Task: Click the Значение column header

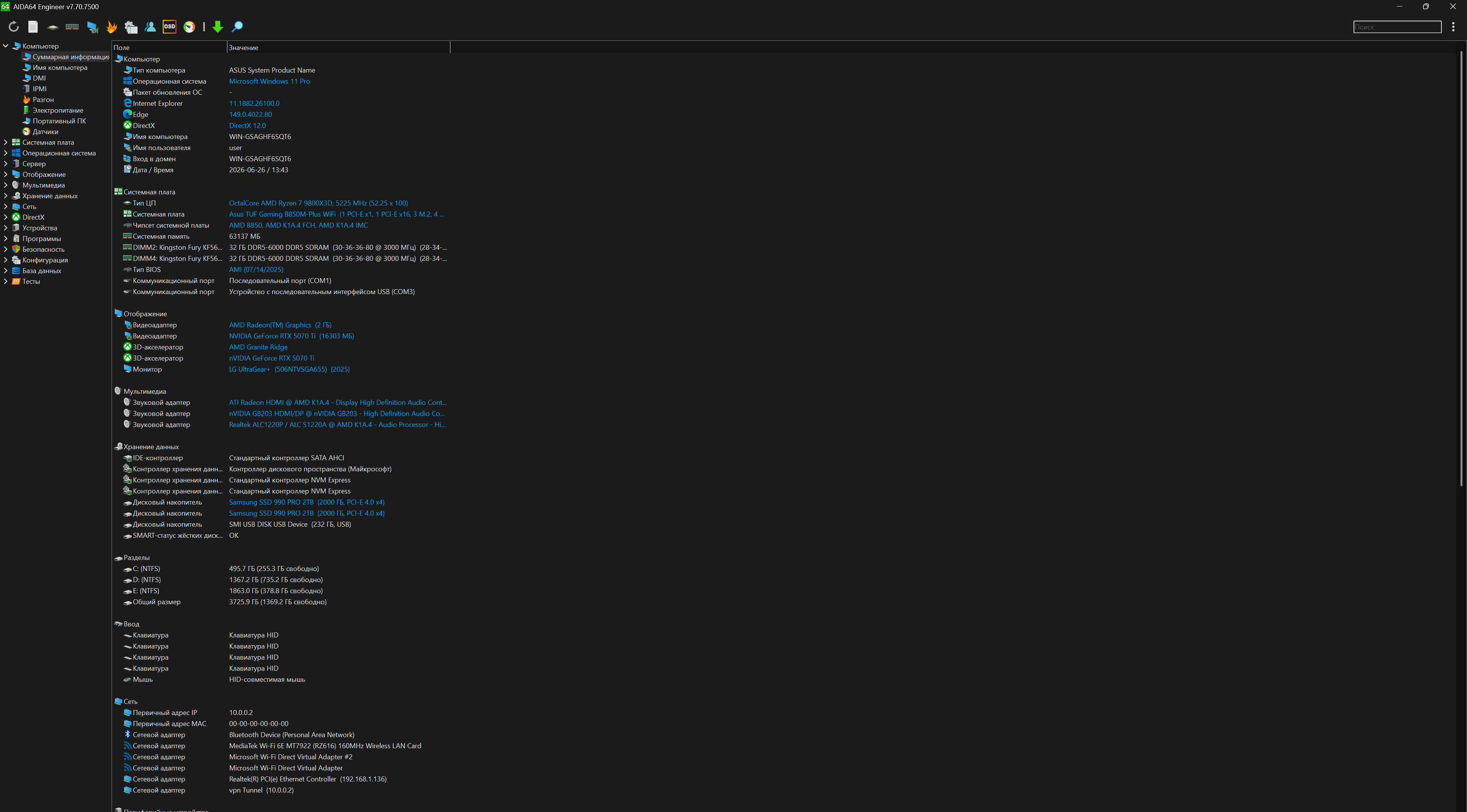Action: [x=338, y=47]
